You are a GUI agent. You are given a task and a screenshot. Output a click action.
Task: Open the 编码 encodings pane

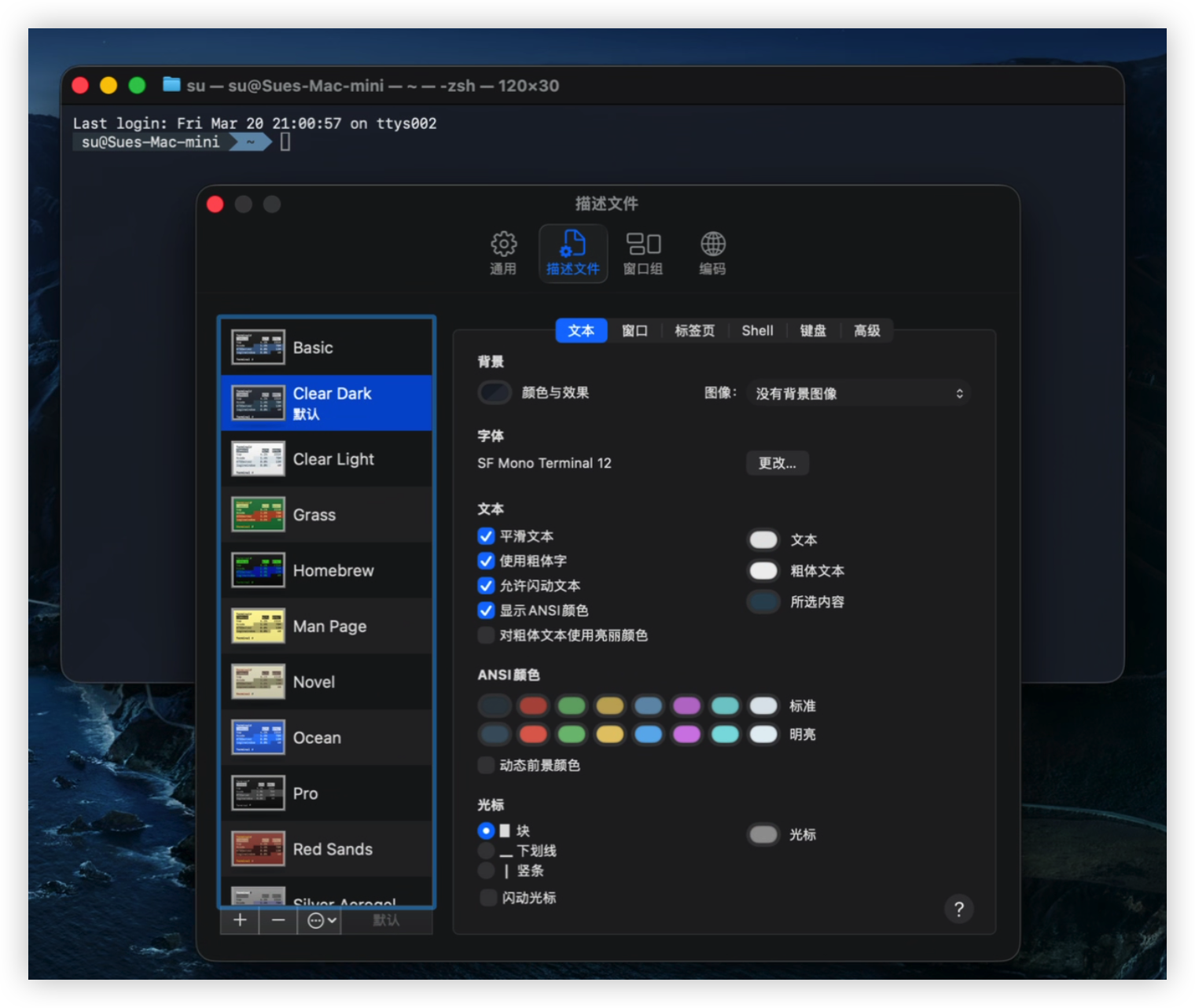pyautogui.click(x=712, y=253)
